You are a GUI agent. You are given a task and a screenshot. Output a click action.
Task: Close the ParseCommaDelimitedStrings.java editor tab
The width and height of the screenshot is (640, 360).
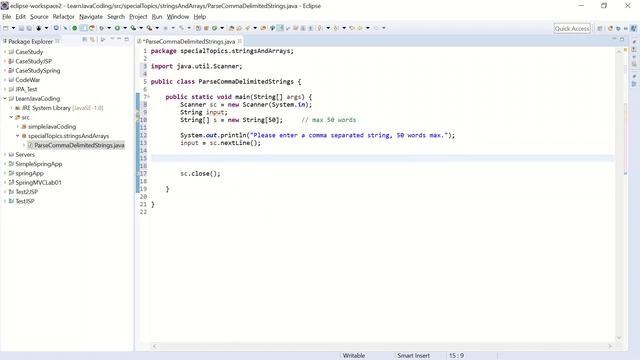[x=240, y=41]
